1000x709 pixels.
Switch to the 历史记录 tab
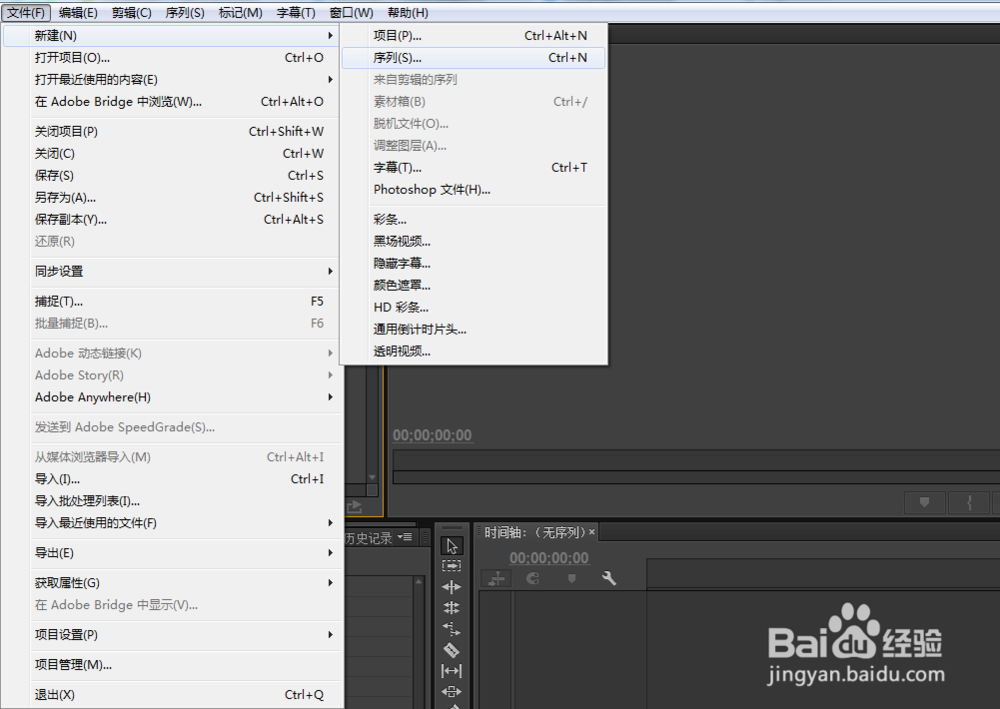click(x=369, y=538)
